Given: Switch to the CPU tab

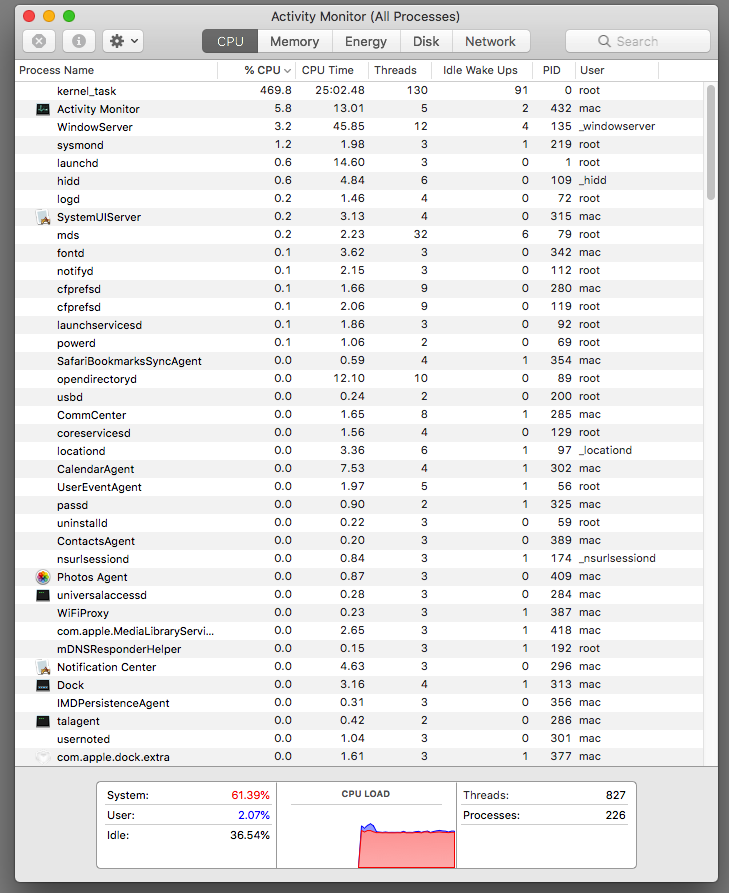Looking at the screenshot, I should (x=230, y=41).
